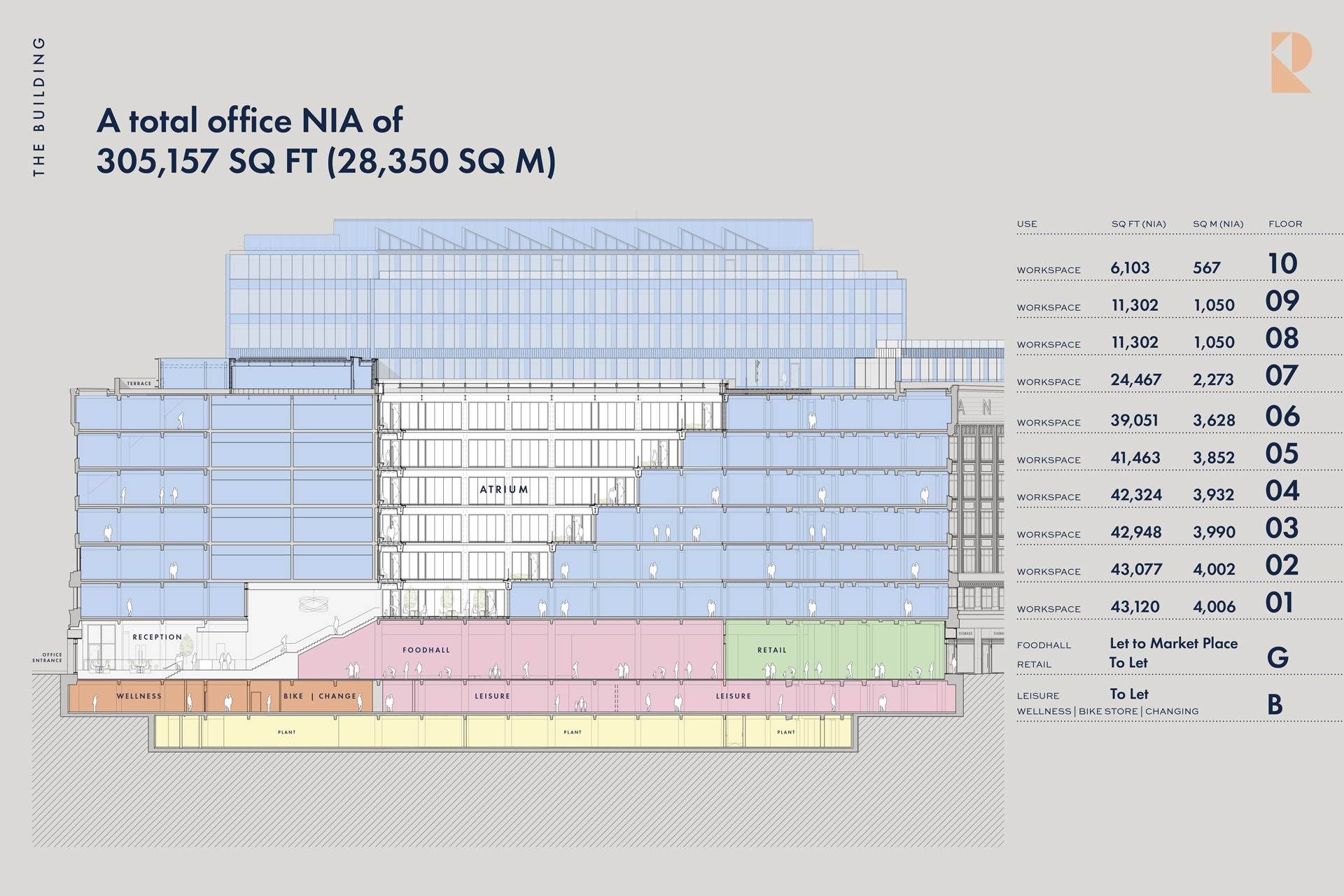Click the 43,120 sq ft value
1344x896 pixels.
(1135, 607)
